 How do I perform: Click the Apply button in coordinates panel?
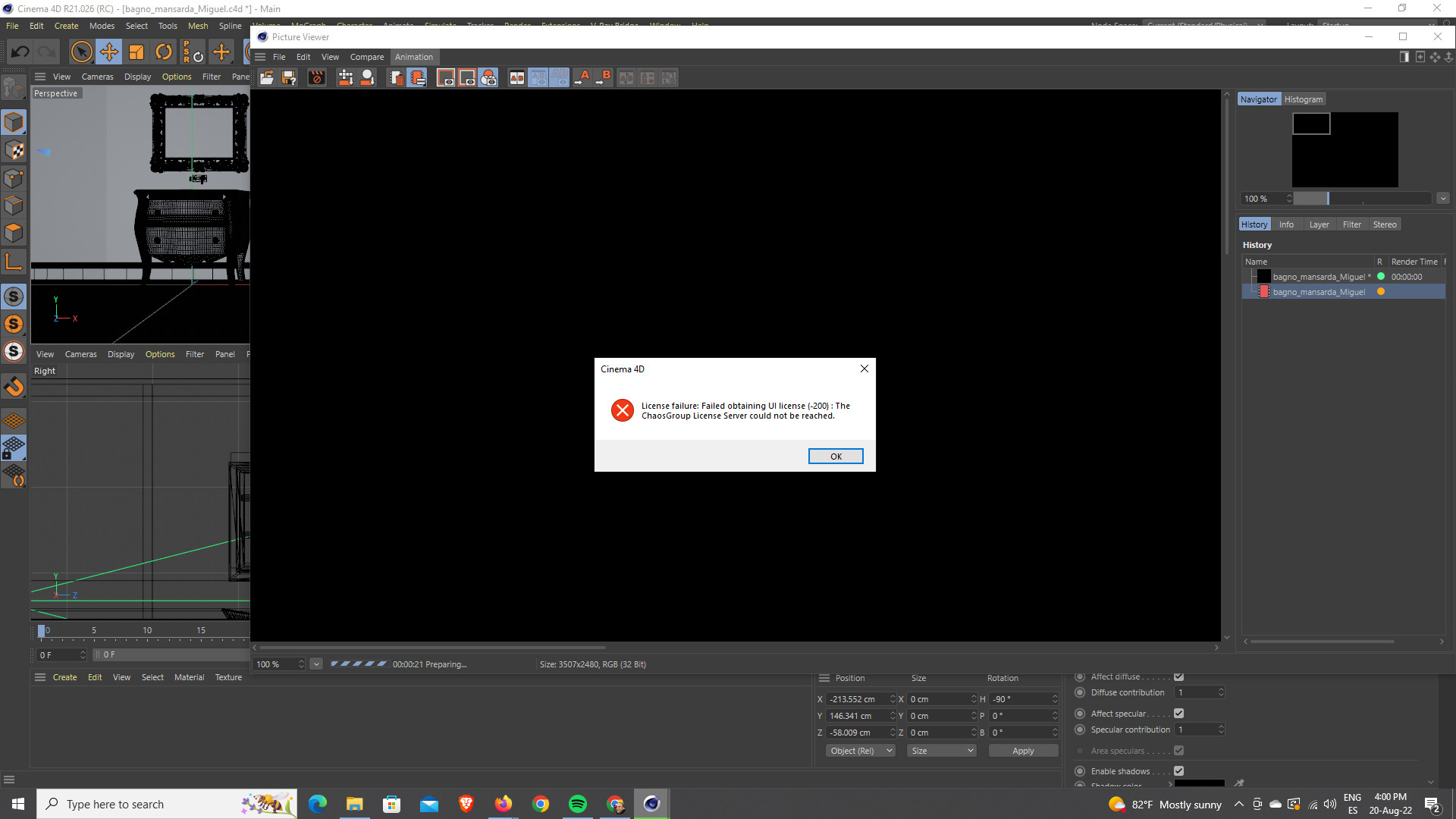(x=1023, y=751)
